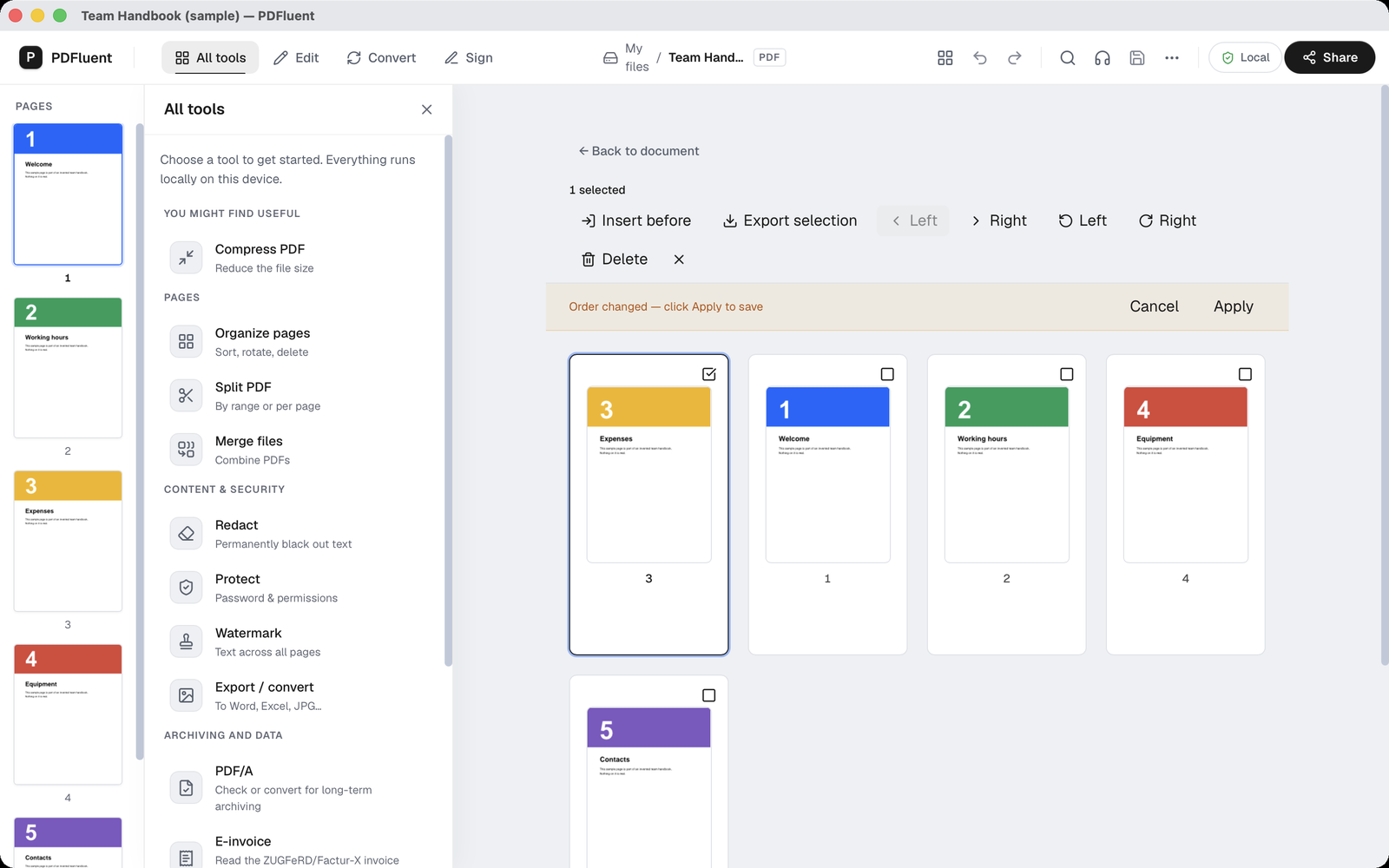This screenshot has height=868, width=1389.
Task: Rotate selected page right
Action: [x=1167, y=220]
